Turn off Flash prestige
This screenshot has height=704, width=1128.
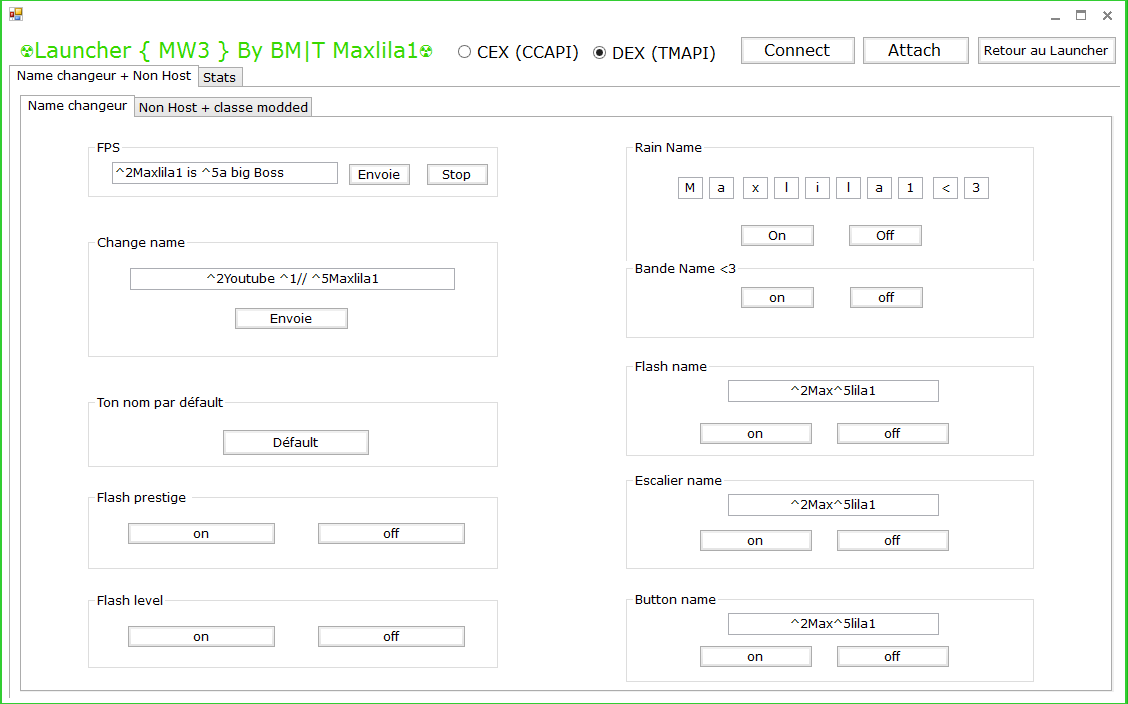pyautogui.click(x=391, y=534)
